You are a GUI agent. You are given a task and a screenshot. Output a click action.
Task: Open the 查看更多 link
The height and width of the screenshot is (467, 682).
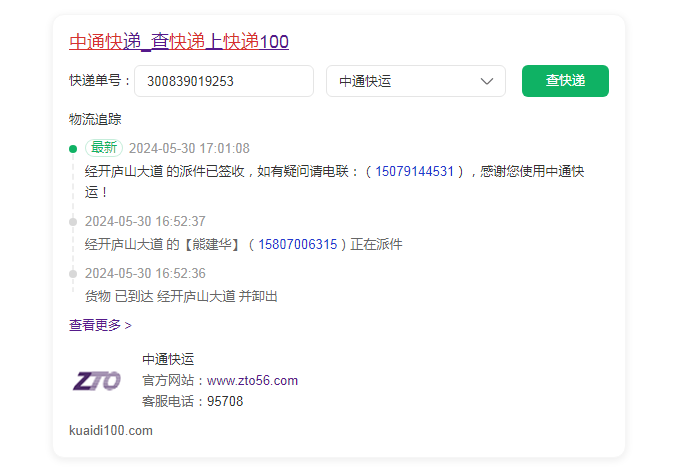click(x=100, y=325)
